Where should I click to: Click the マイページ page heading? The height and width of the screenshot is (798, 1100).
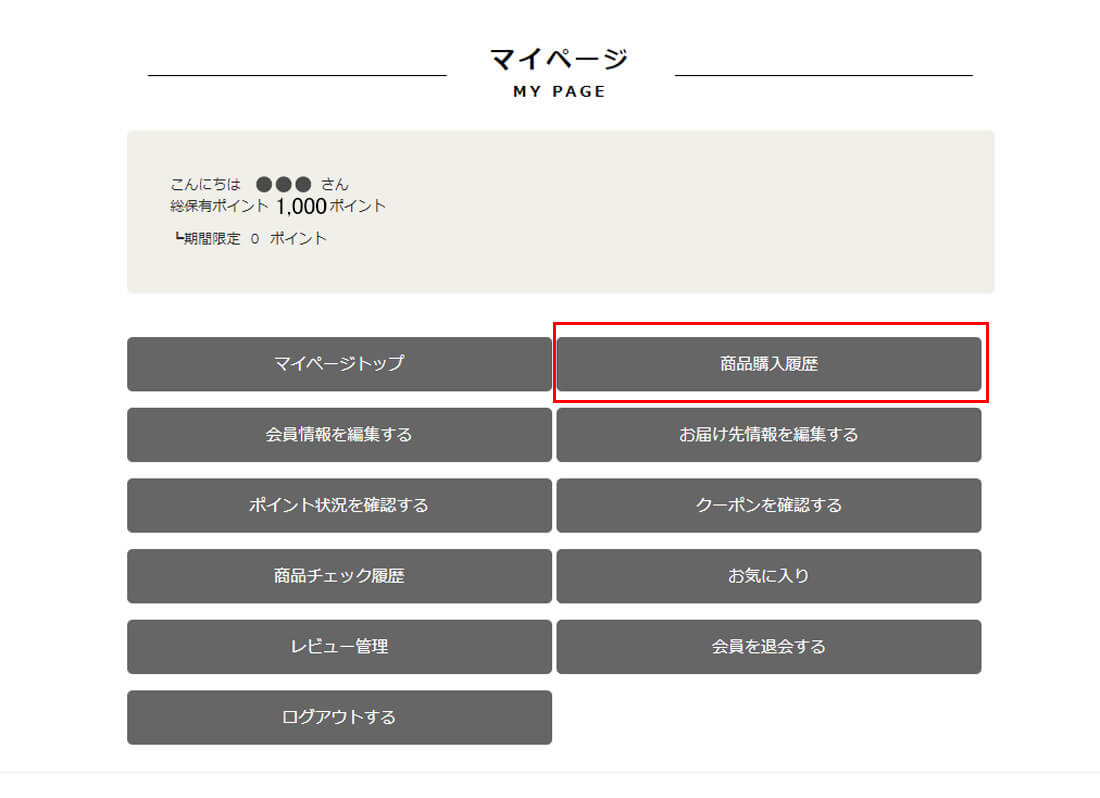[x=559, y=60]
